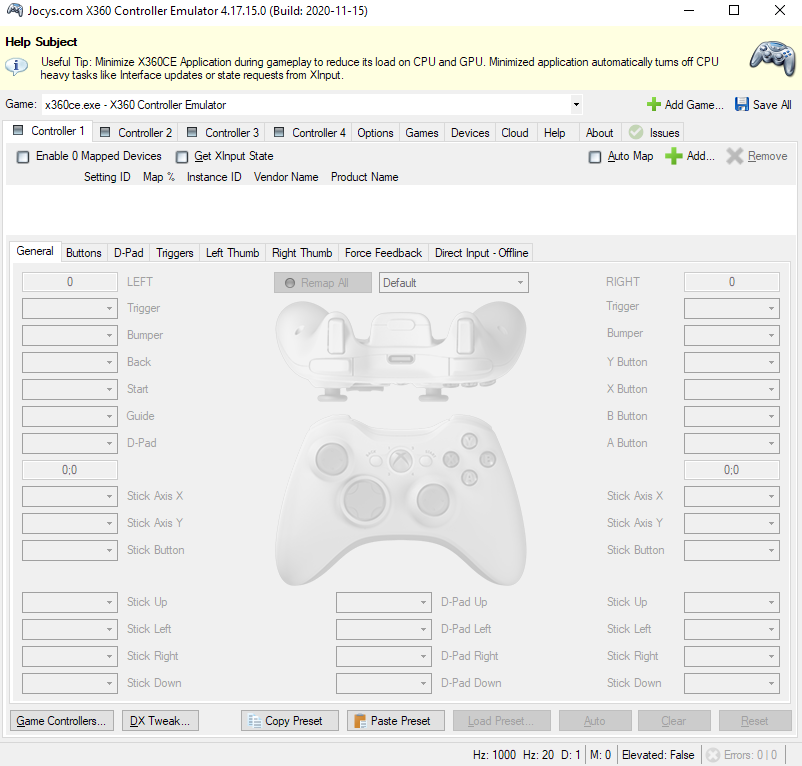Click the green plus Add Game icon
Screen dimensions: 802x766
pos(653,104)
